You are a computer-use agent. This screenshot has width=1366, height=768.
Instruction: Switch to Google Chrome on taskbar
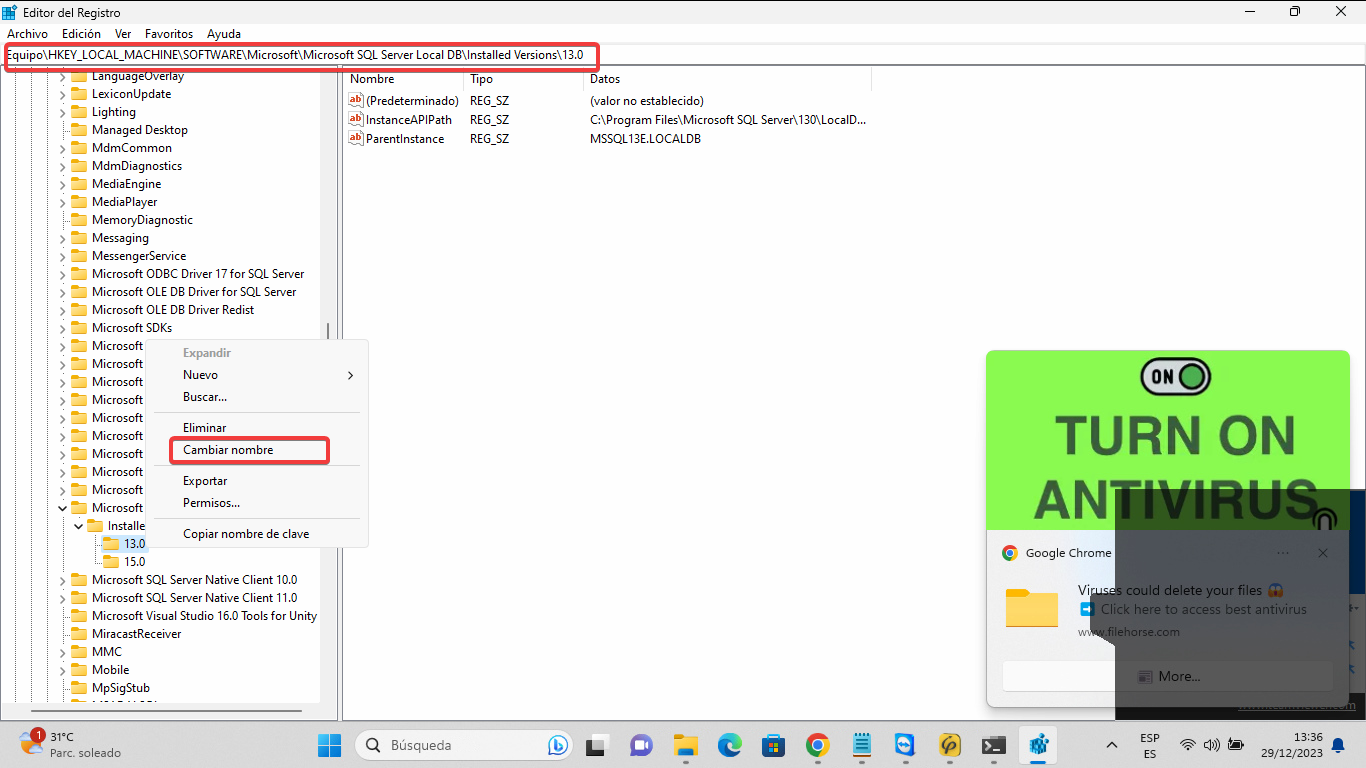(818, 745)
